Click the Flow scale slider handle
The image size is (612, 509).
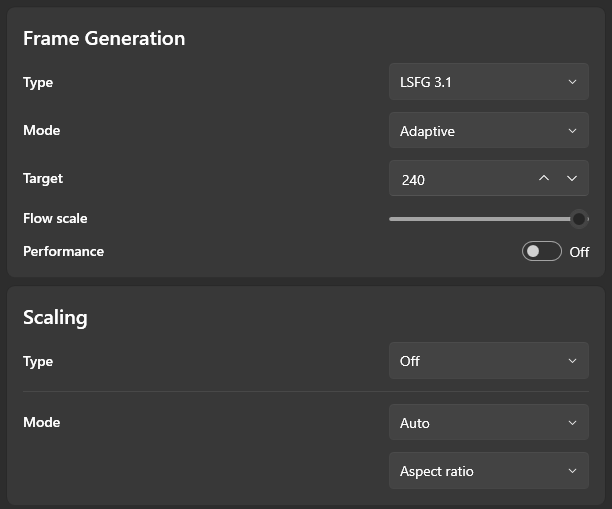pyautogui.click(x=579, y=219)
